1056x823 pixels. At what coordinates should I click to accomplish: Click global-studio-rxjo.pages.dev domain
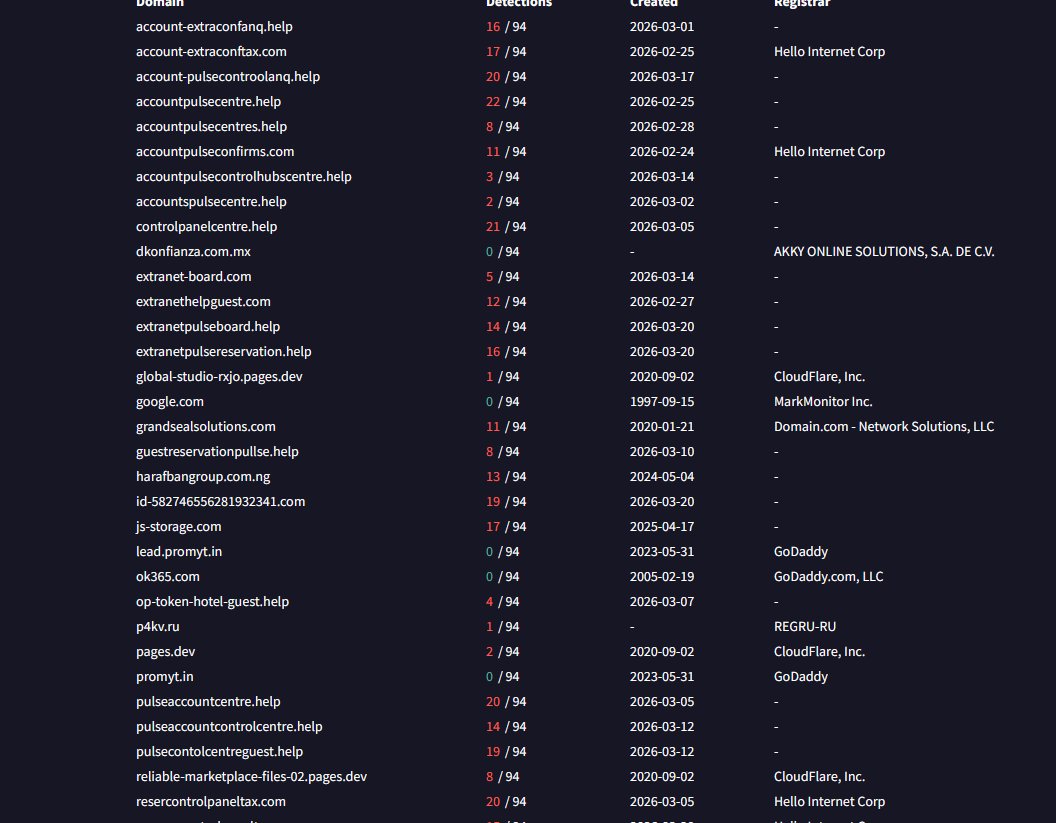(219, 376)
